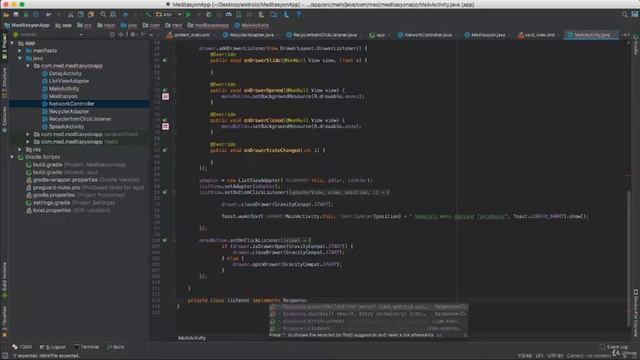Click the Find magnifier toolbar icon
This screenshot has width=640, height=360.
[x=103, y=15]
